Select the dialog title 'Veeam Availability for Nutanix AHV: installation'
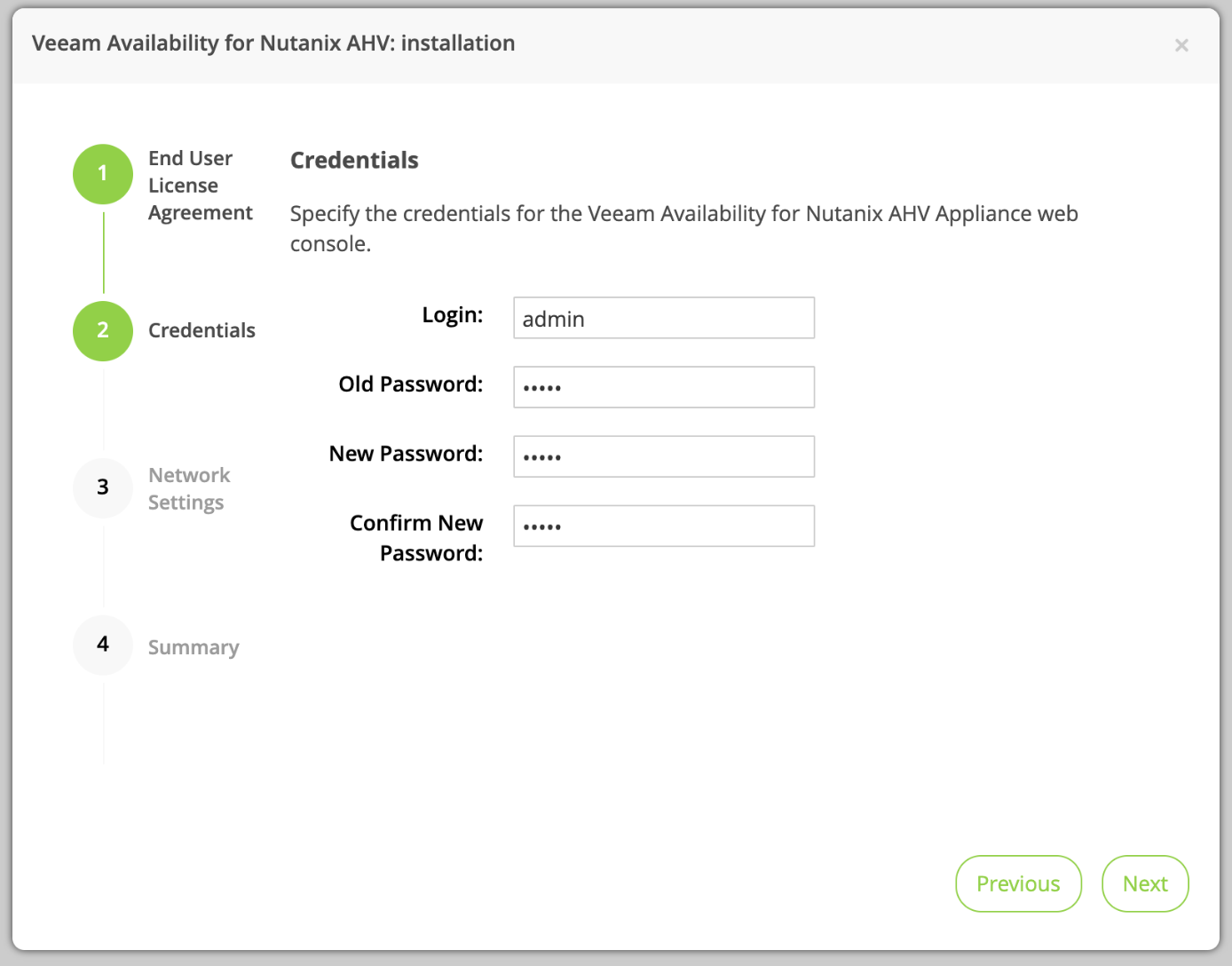This screenshot has height=966, width=1232. pyautogui.click(x=273, y=44)
